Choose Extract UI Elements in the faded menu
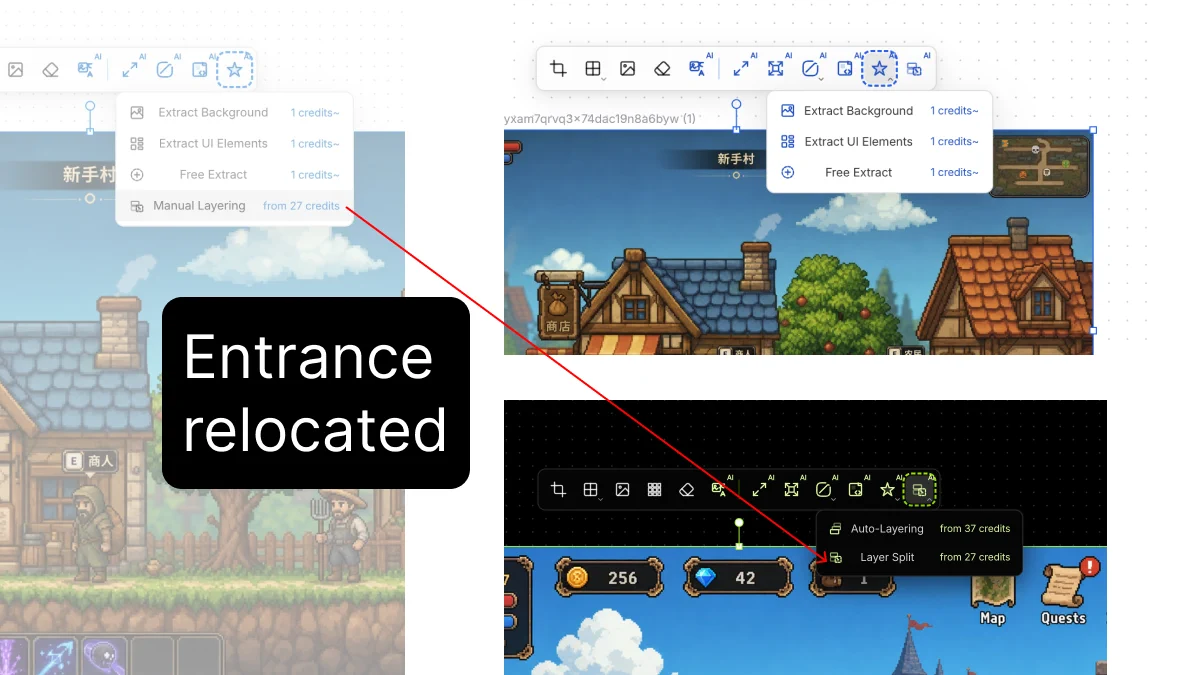 [x=235, y=144]
